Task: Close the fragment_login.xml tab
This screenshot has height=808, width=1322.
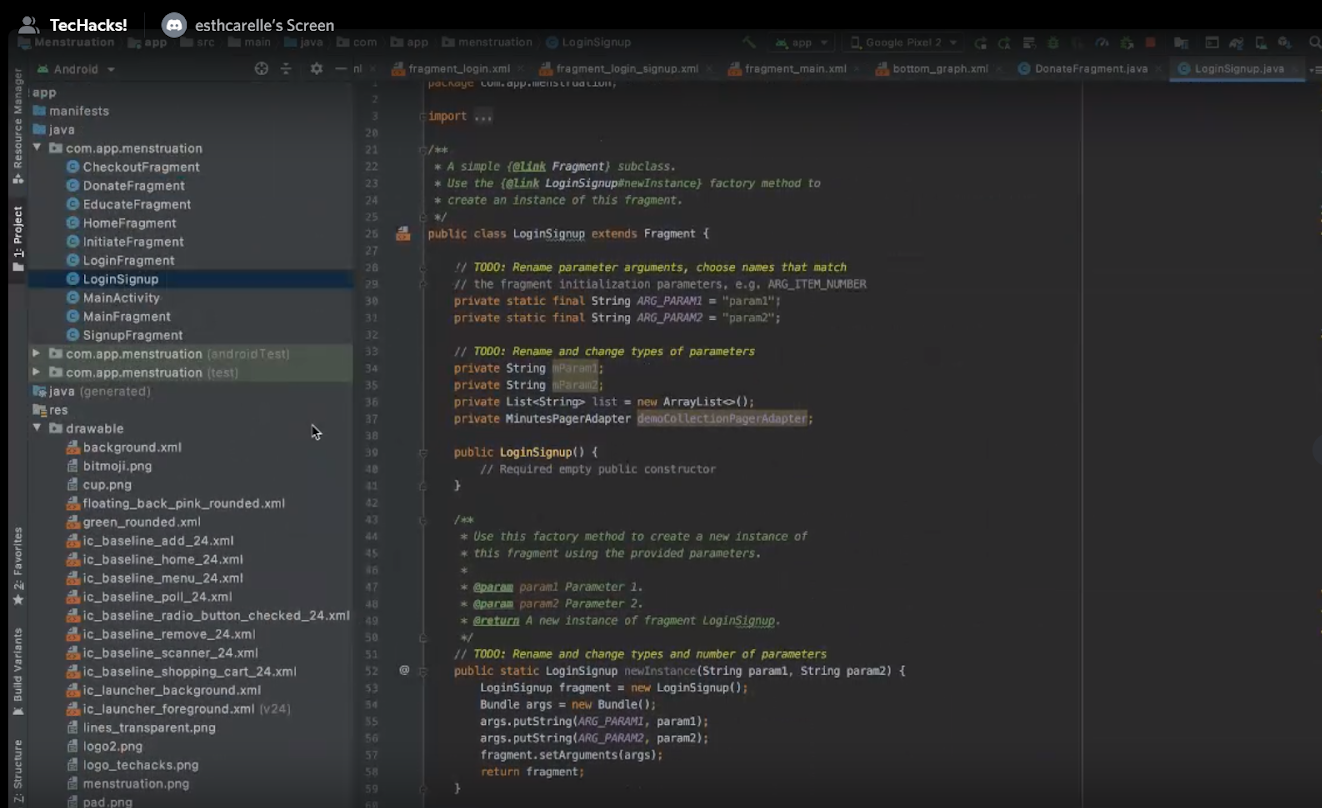Action: point(519,69)
